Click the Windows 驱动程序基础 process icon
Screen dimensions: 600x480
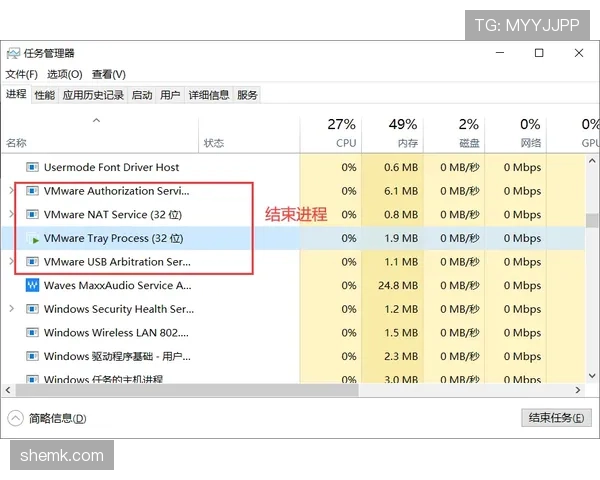click(x=32, y=356)
